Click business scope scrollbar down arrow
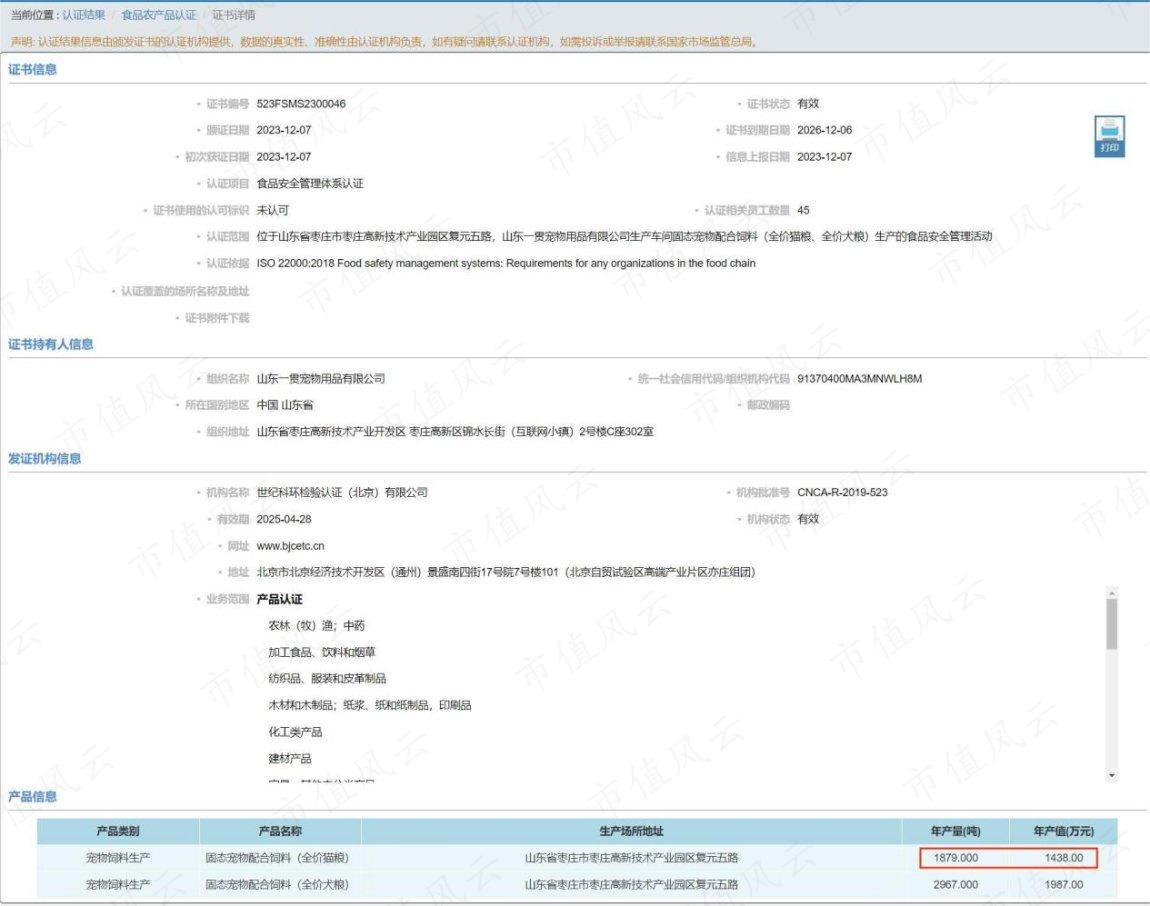The height and width of the screenshot is (906, 1150). pos(1112,775)
